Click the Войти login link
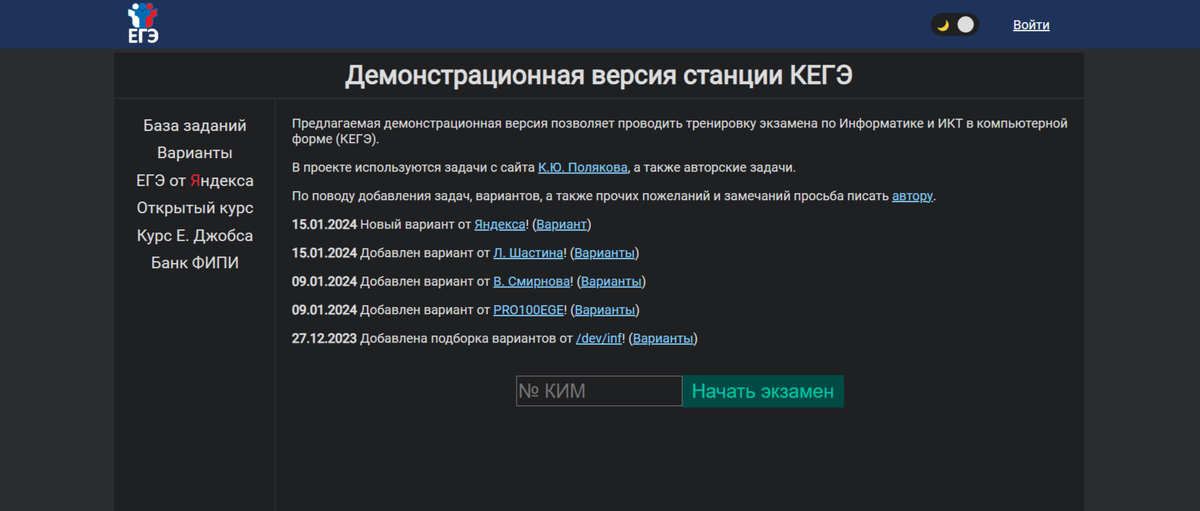 click(x=1031, y=25)
